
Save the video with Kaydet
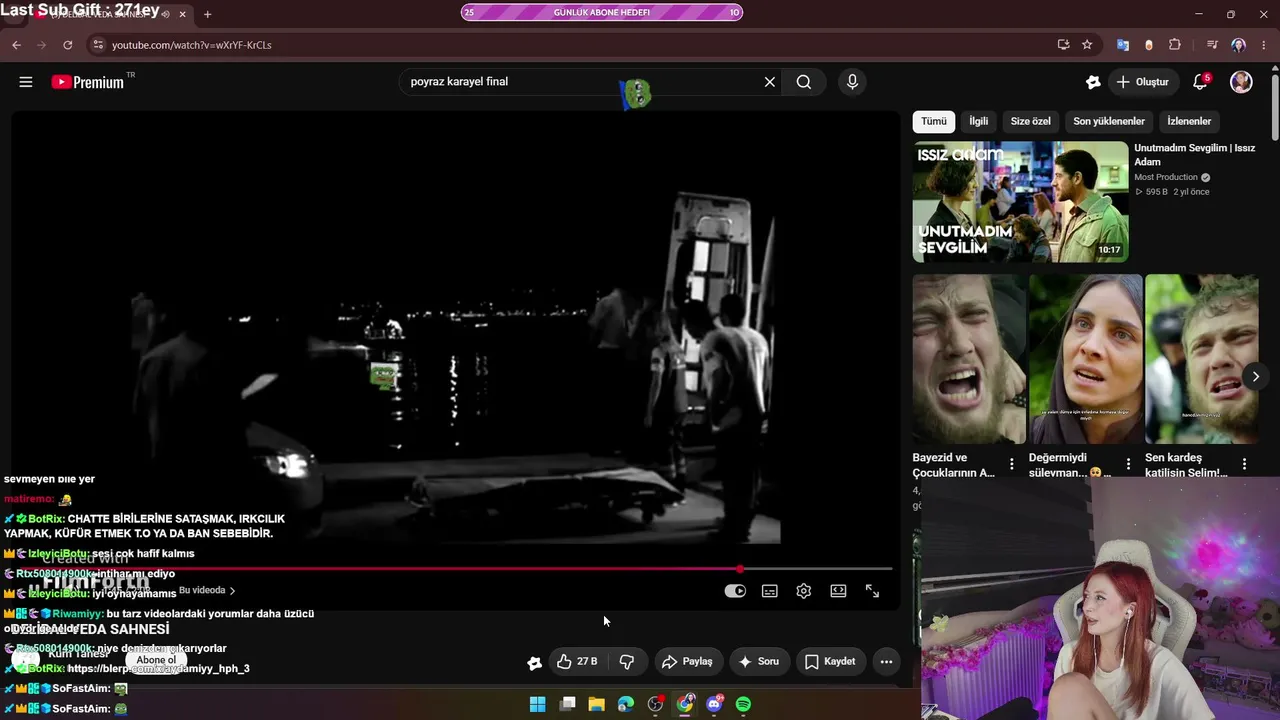pyautogui.click(x=830, y=662)
